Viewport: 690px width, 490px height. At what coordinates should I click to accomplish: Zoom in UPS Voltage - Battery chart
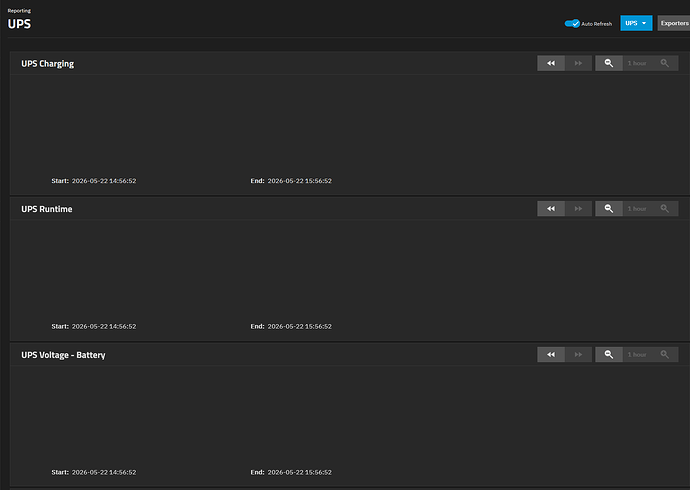coord(664,355)
